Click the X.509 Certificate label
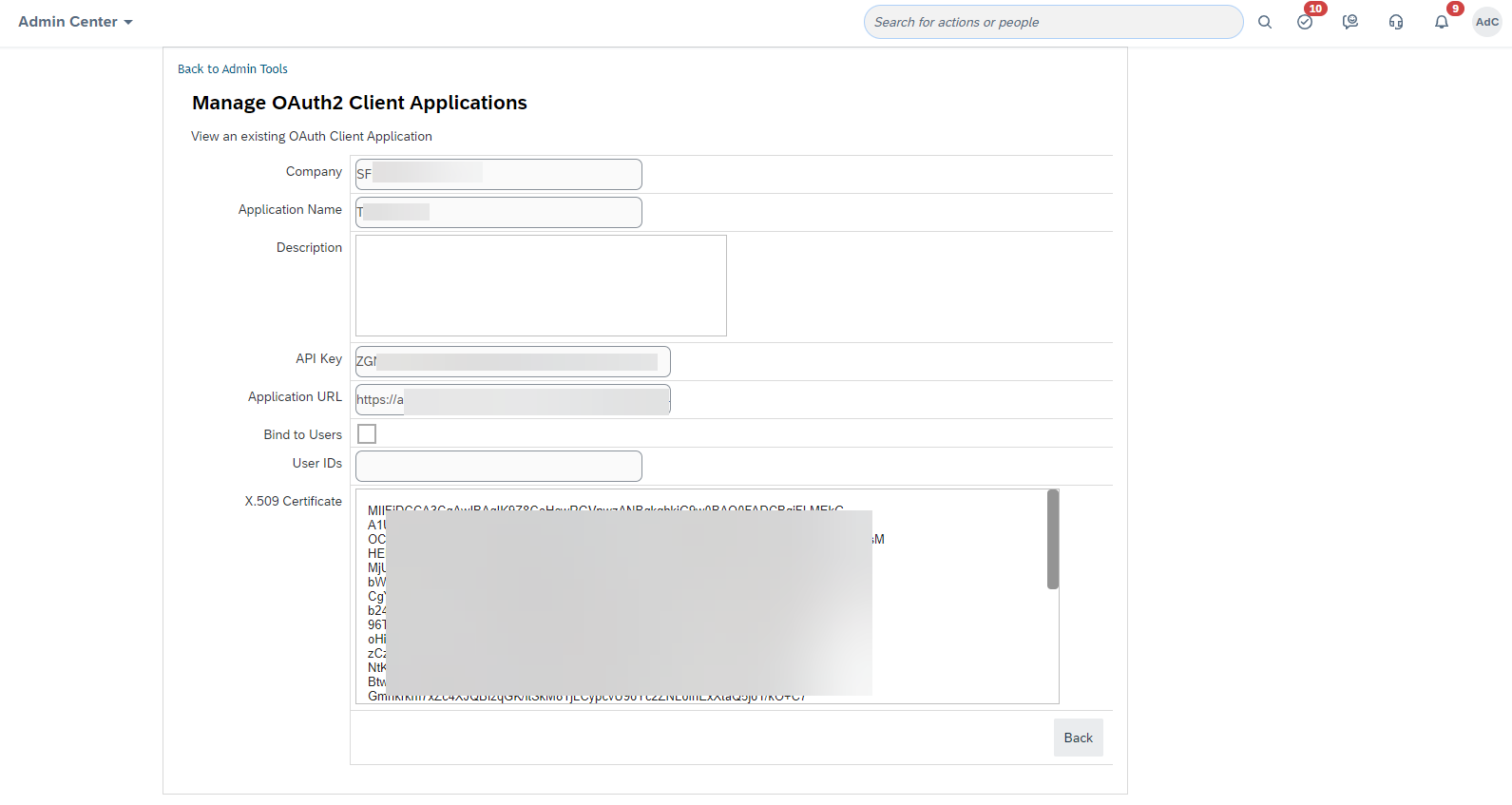The width and height of the screenshot is (1512, 805). [x=294, y=501]
